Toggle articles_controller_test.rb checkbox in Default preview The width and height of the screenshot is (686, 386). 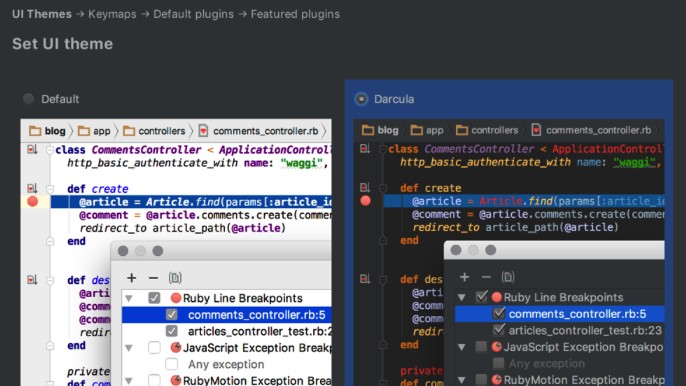pos(172,331)
